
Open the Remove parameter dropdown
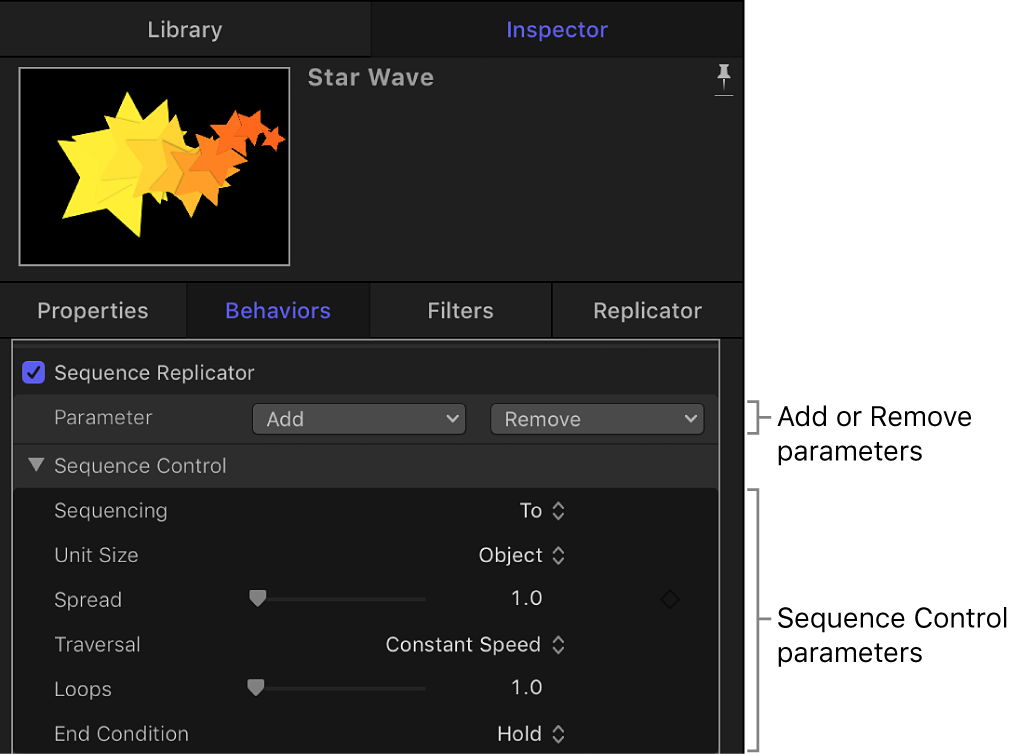click(x=597, y=419)
